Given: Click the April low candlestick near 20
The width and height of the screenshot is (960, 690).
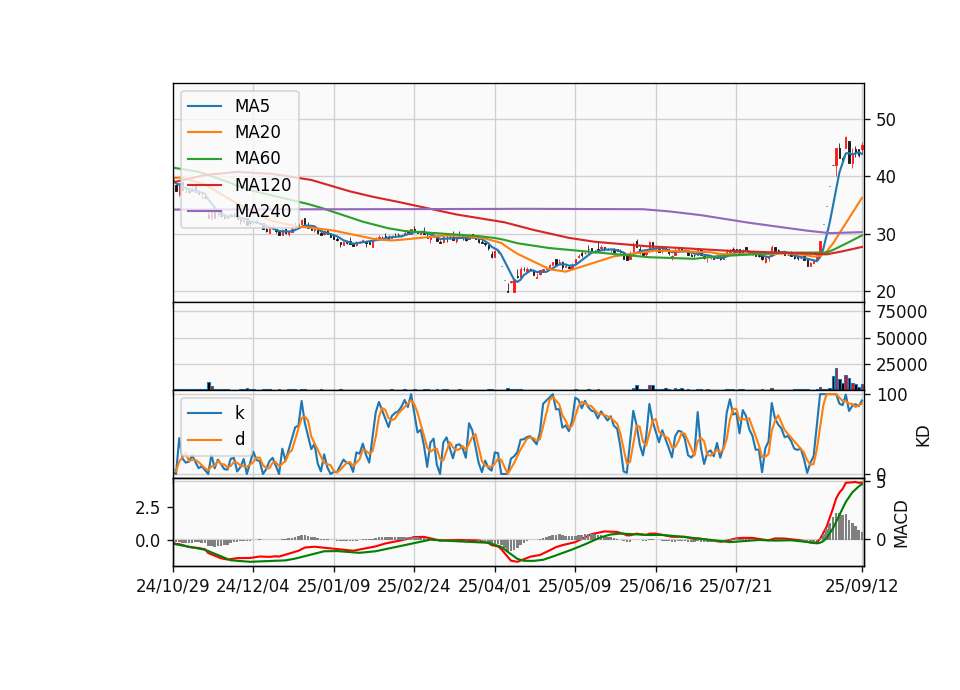Looking at the screenshot, I should coord(514,287).
